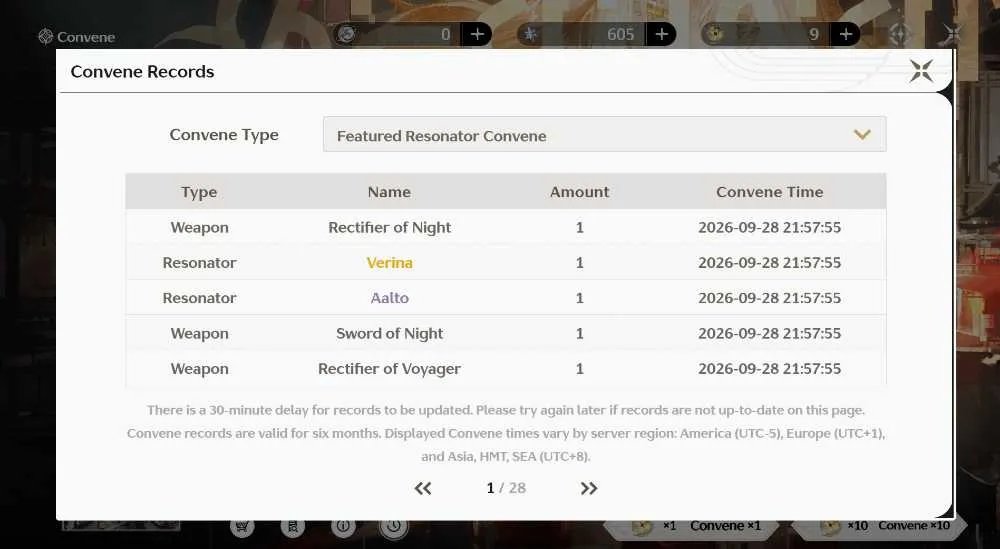The width and height of the screenshot is (1000, 549).
Task: Select the Aalto resonator name
Action: (x=390, y=298)
